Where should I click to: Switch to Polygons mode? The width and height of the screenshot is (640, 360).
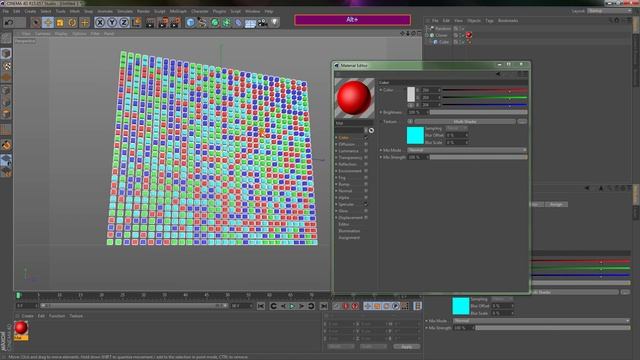click(6, 114)
